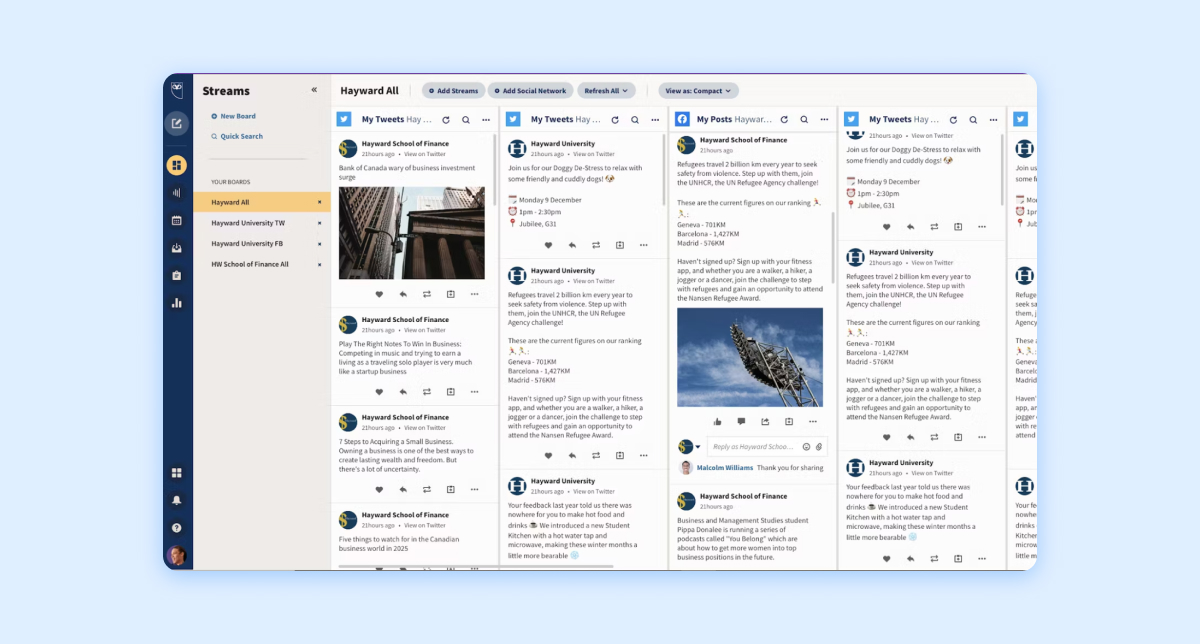Open View on Twitter for Bank of Canada tweet

tap(425, 155)
